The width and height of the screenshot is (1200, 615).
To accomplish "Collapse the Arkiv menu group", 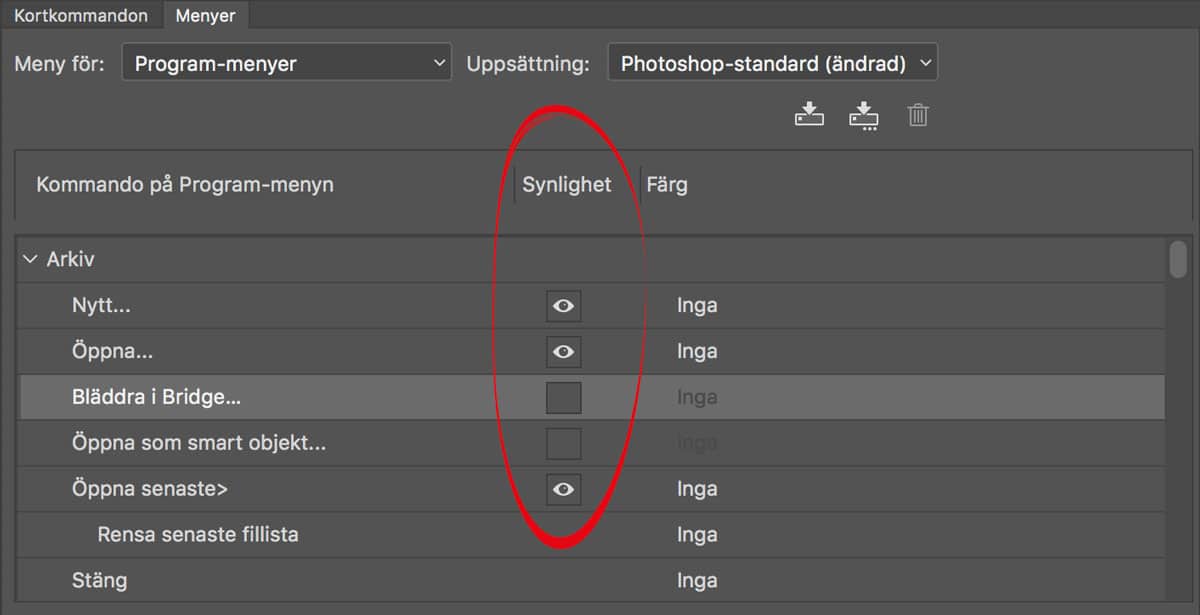I will [29, 259].
